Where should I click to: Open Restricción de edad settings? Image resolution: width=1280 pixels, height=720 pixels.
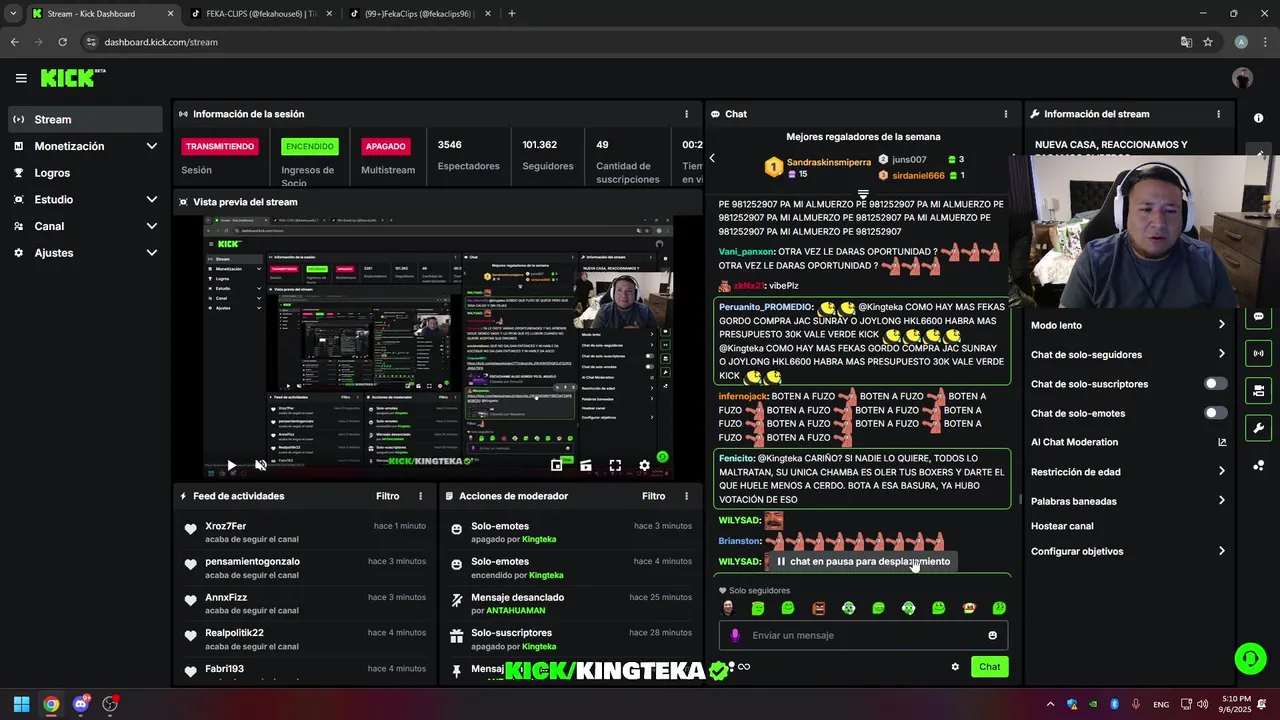pos(1128,472)
